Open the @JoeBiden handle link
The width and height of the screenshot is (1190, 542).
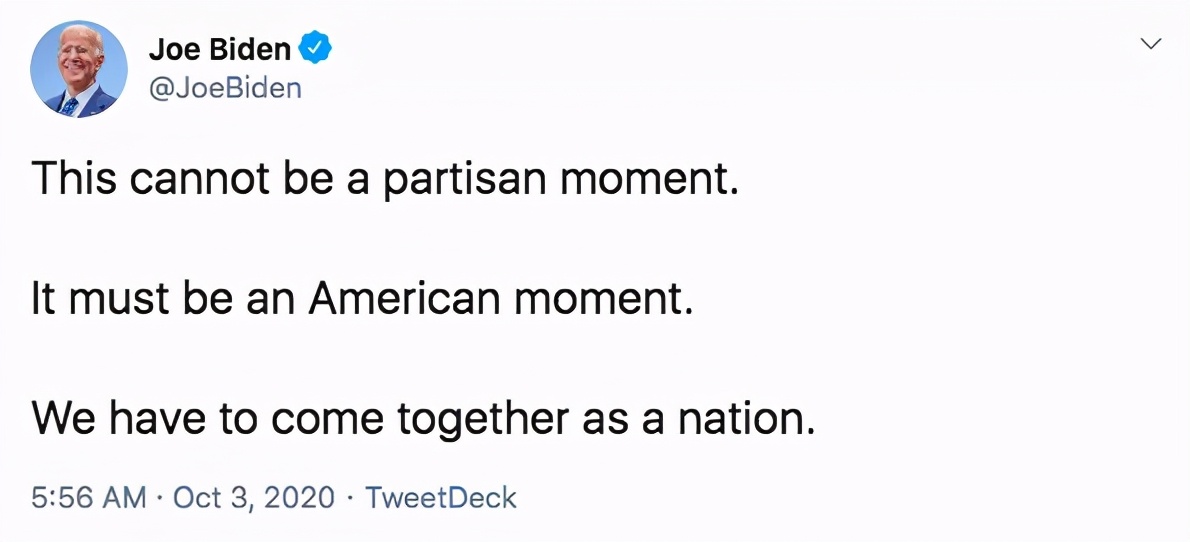click(x=225, y=88)
